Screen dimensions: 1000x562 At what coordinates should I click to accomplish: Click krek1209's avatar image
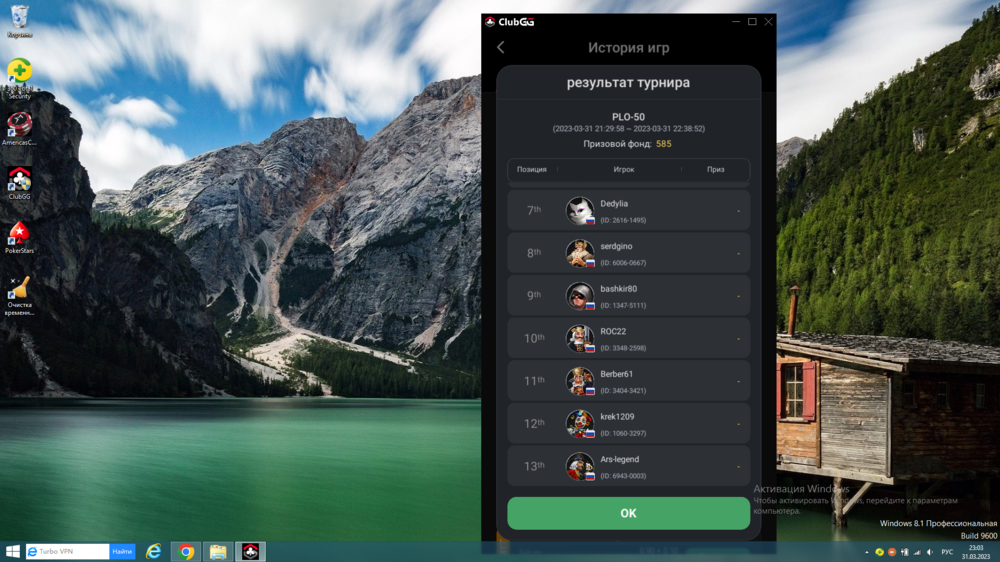tap(579, 423)
